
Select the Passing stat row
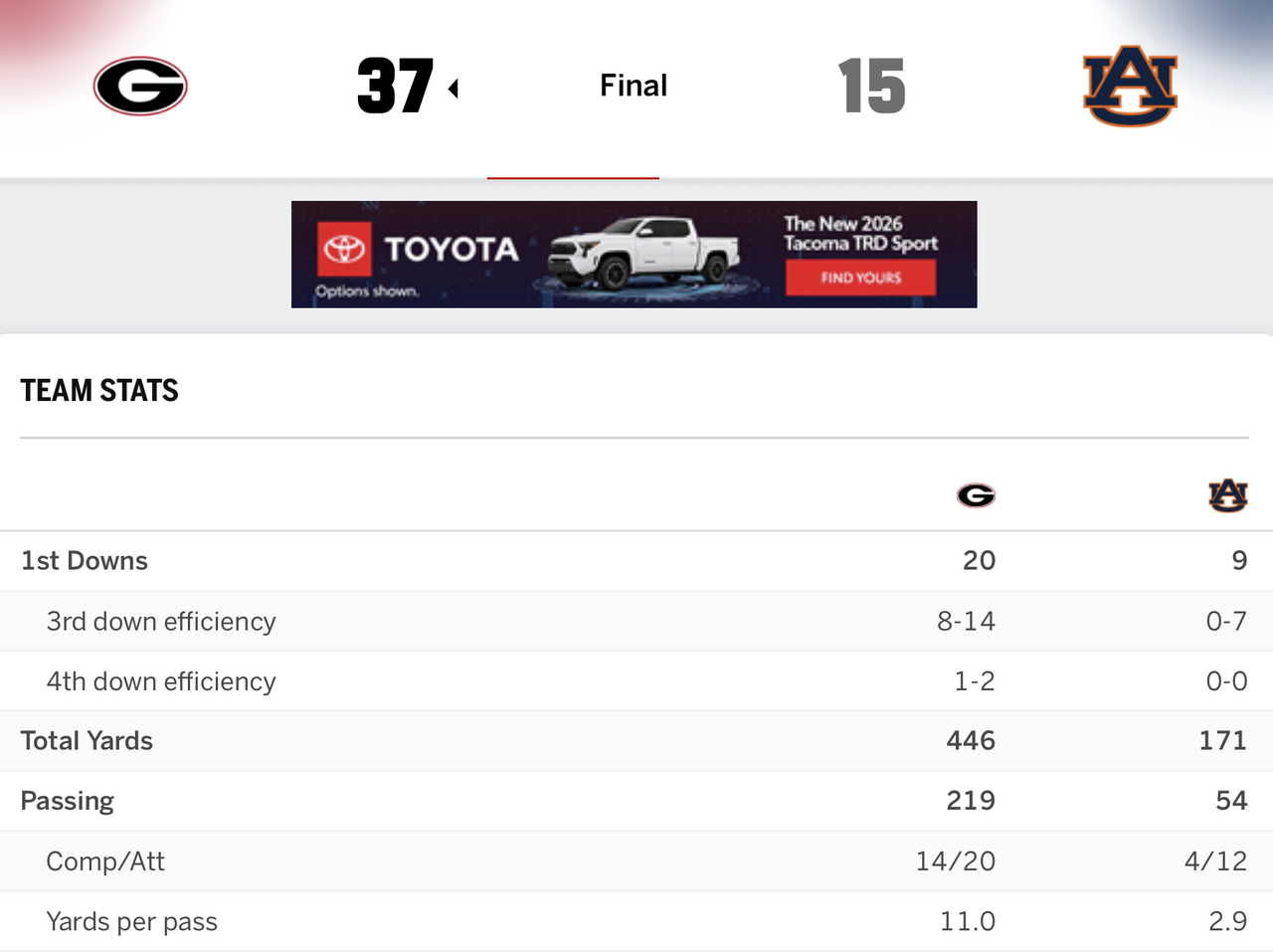(x=636, y=801)
